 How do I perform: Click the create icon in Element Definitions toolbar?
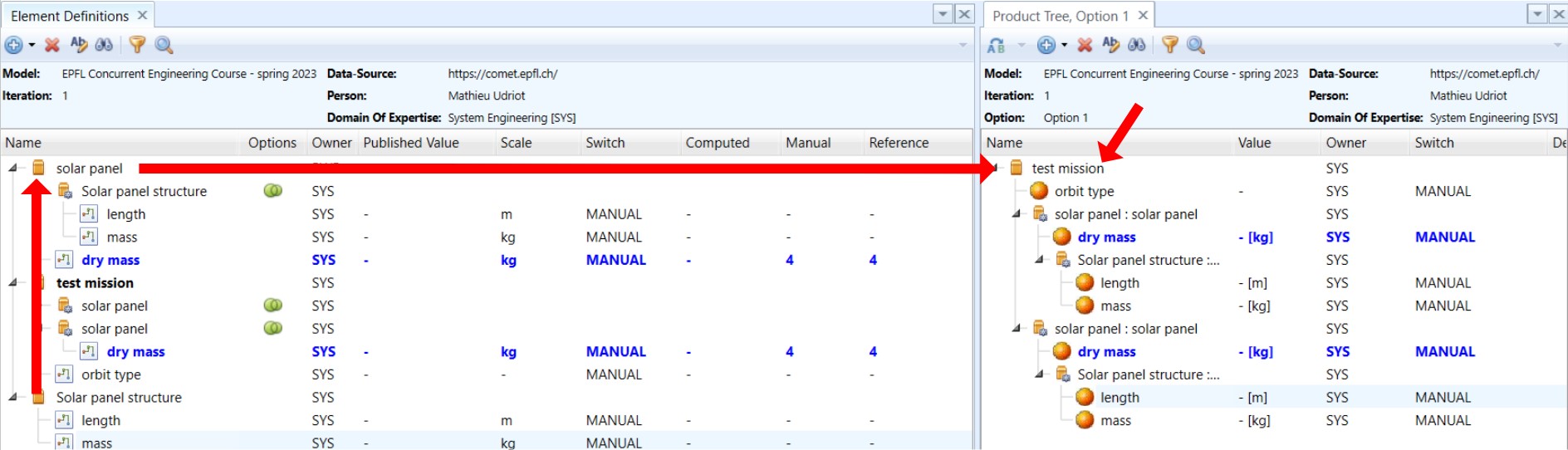(x=13, y=45)
